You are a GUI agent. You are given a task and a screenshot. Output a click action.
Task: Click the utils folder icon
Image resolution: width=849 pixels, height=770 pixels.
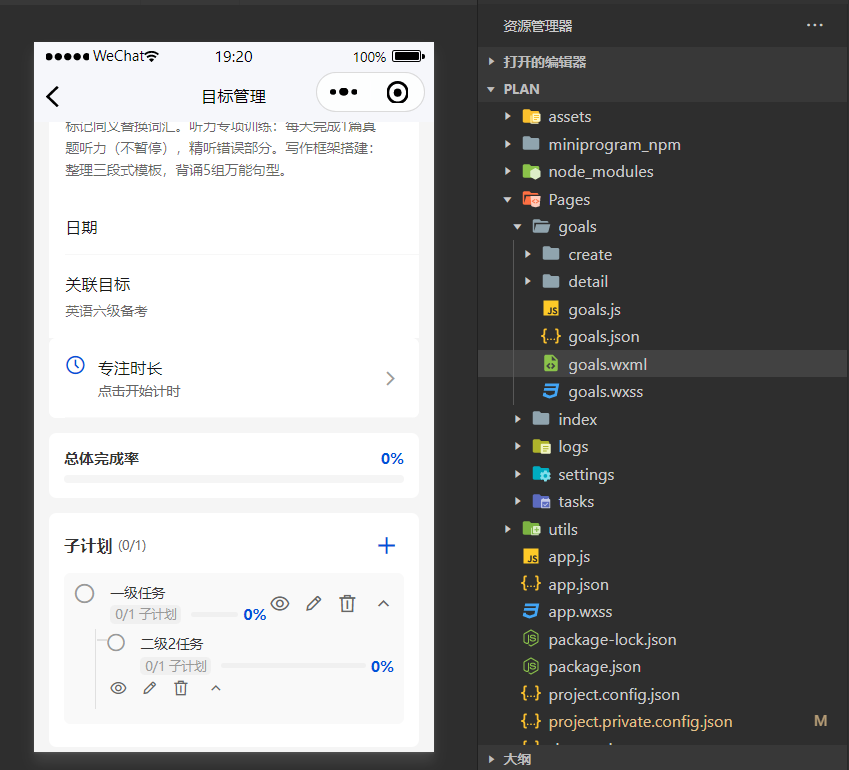(531, 529)
